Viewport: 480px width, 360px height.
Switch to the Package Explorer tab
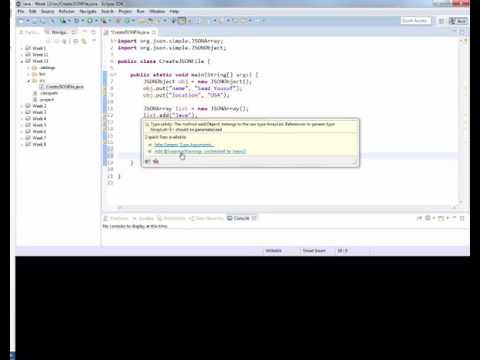(x=30, y=32)
